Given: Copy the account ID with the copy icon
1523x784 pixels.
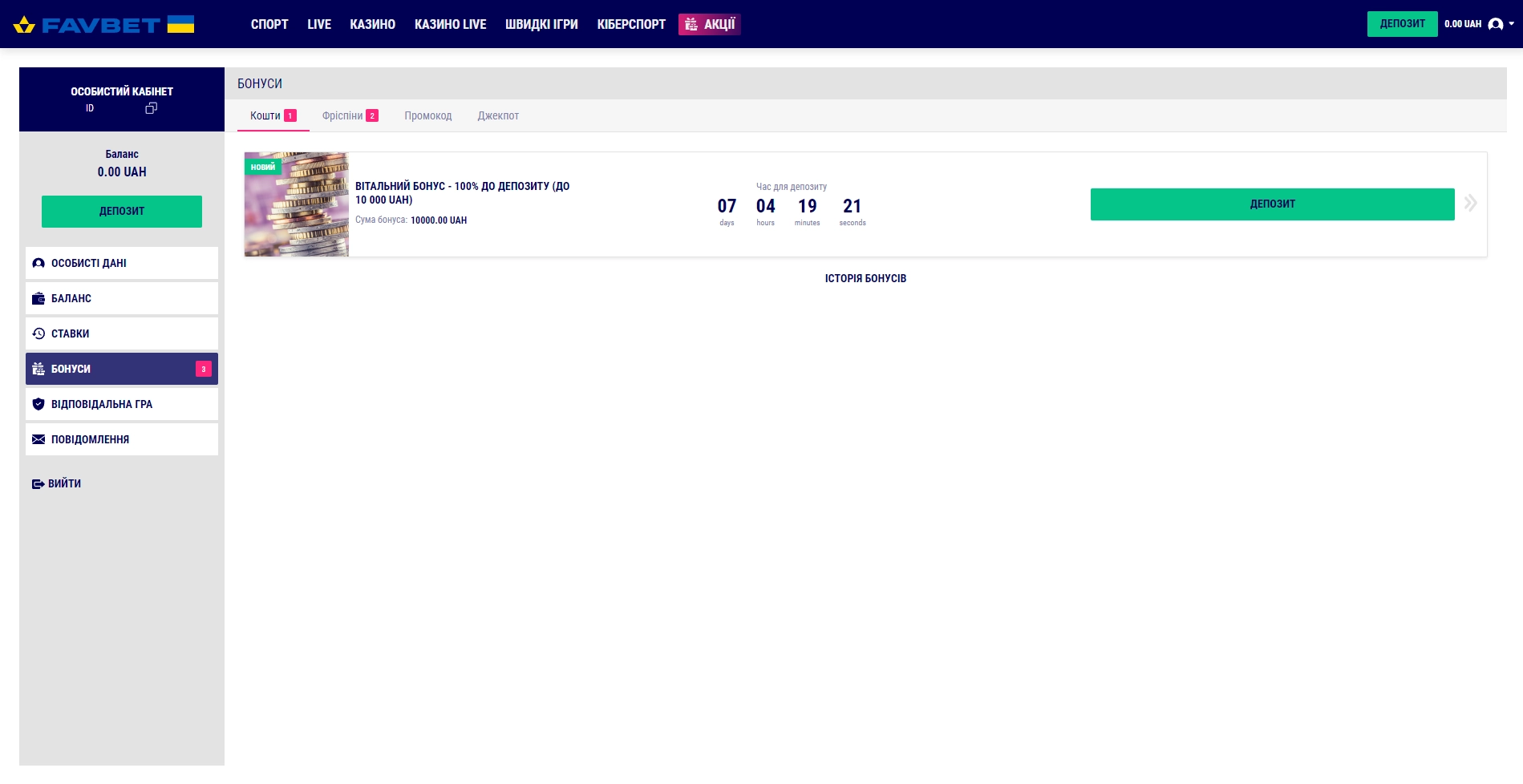Looking at the screenshot, I should [151, 108].
